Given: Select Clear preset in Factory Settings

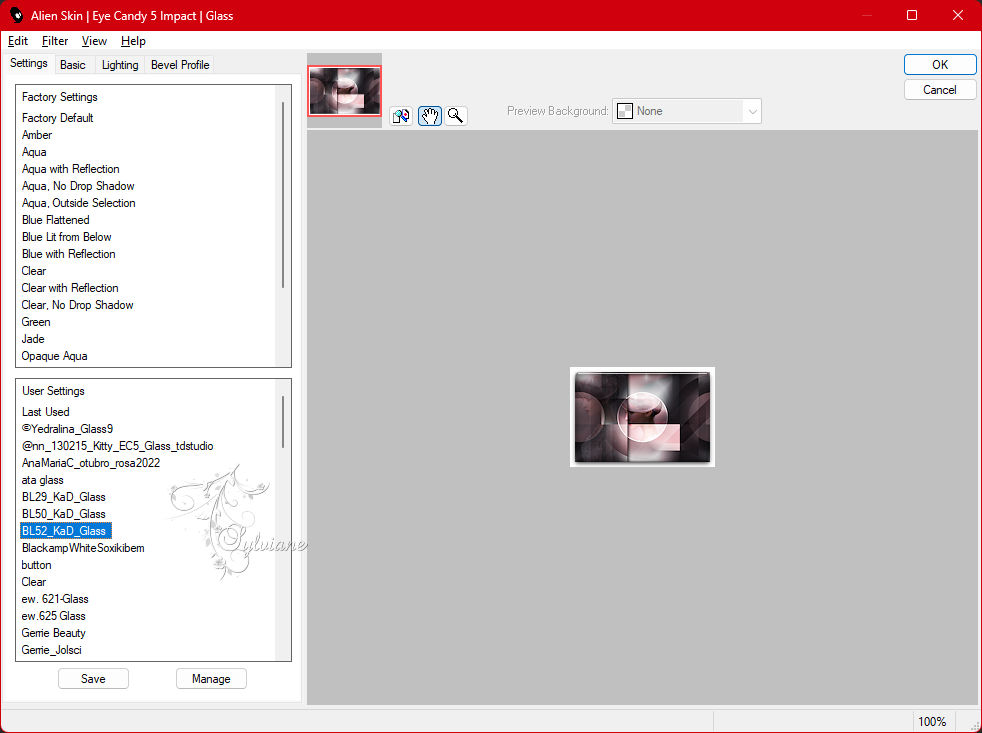Looking at the screenshot, I should tap(34, 270).
